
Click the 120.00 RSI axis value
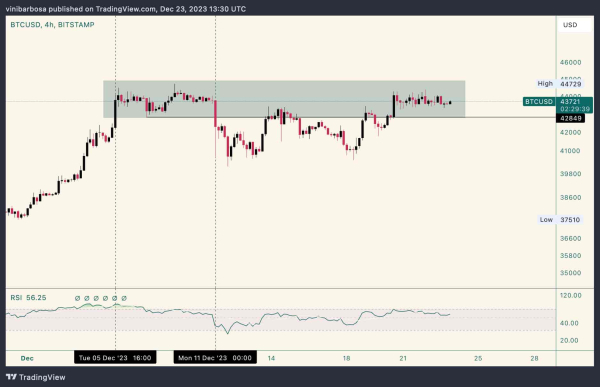(x=571, y=296)
